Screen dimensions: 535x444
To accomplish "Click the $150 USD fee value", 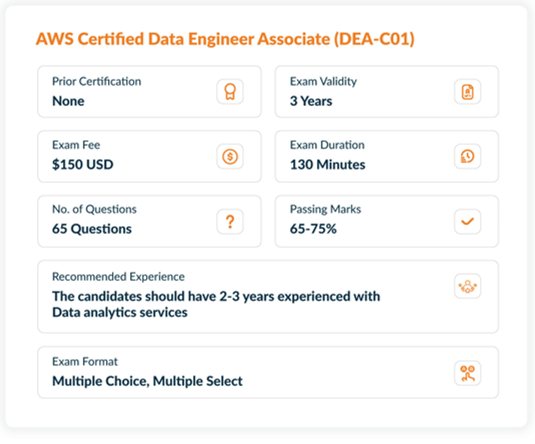I will tap(83, 164).
